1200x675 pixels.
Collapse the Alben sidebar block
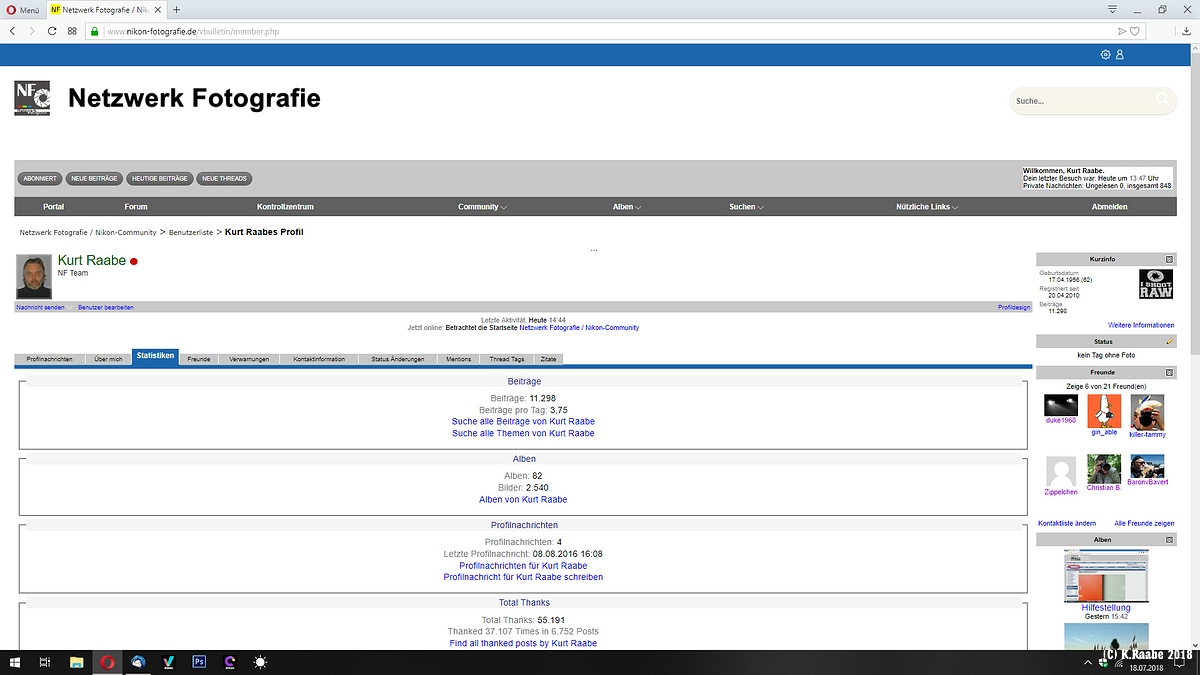click(x=1169, y=539)
